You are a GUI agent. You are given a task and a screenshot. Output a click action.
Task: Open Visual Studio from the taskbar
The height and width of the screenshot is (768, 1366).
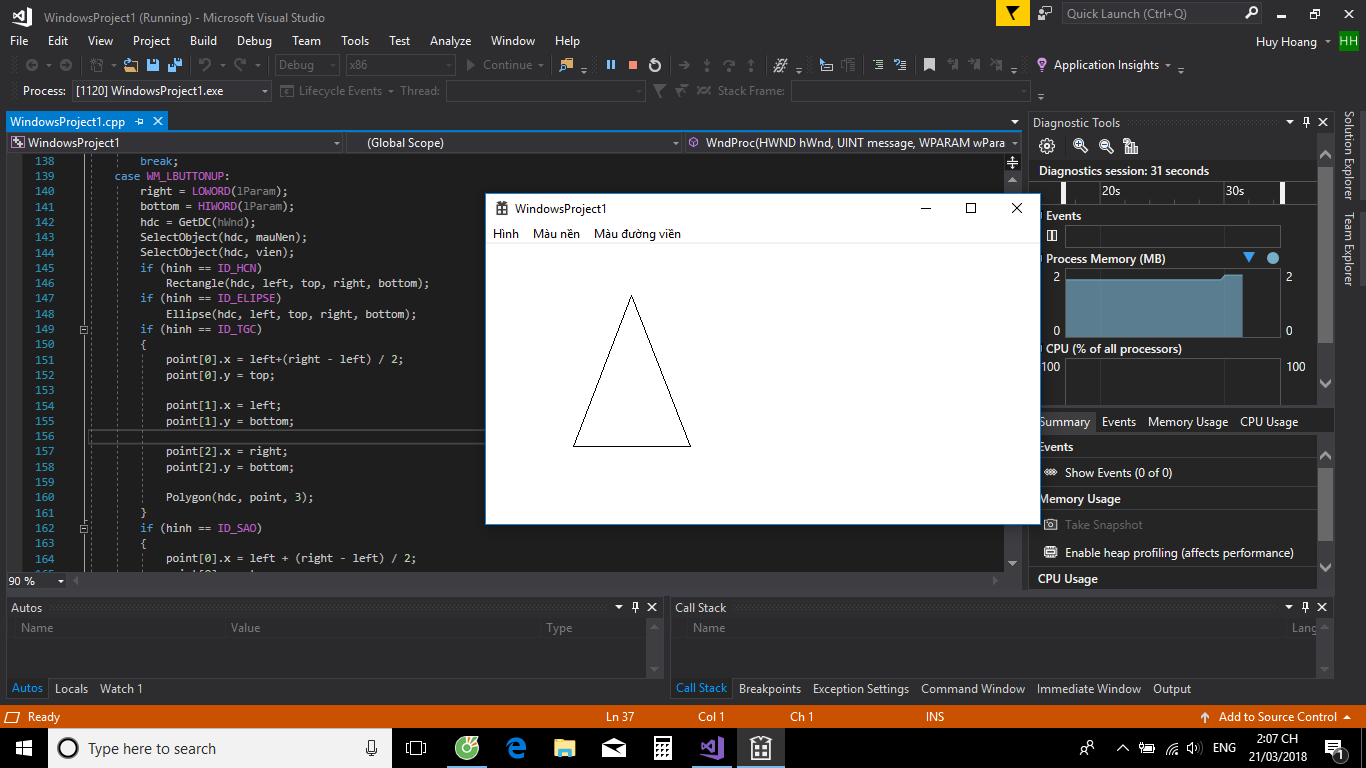712,748
